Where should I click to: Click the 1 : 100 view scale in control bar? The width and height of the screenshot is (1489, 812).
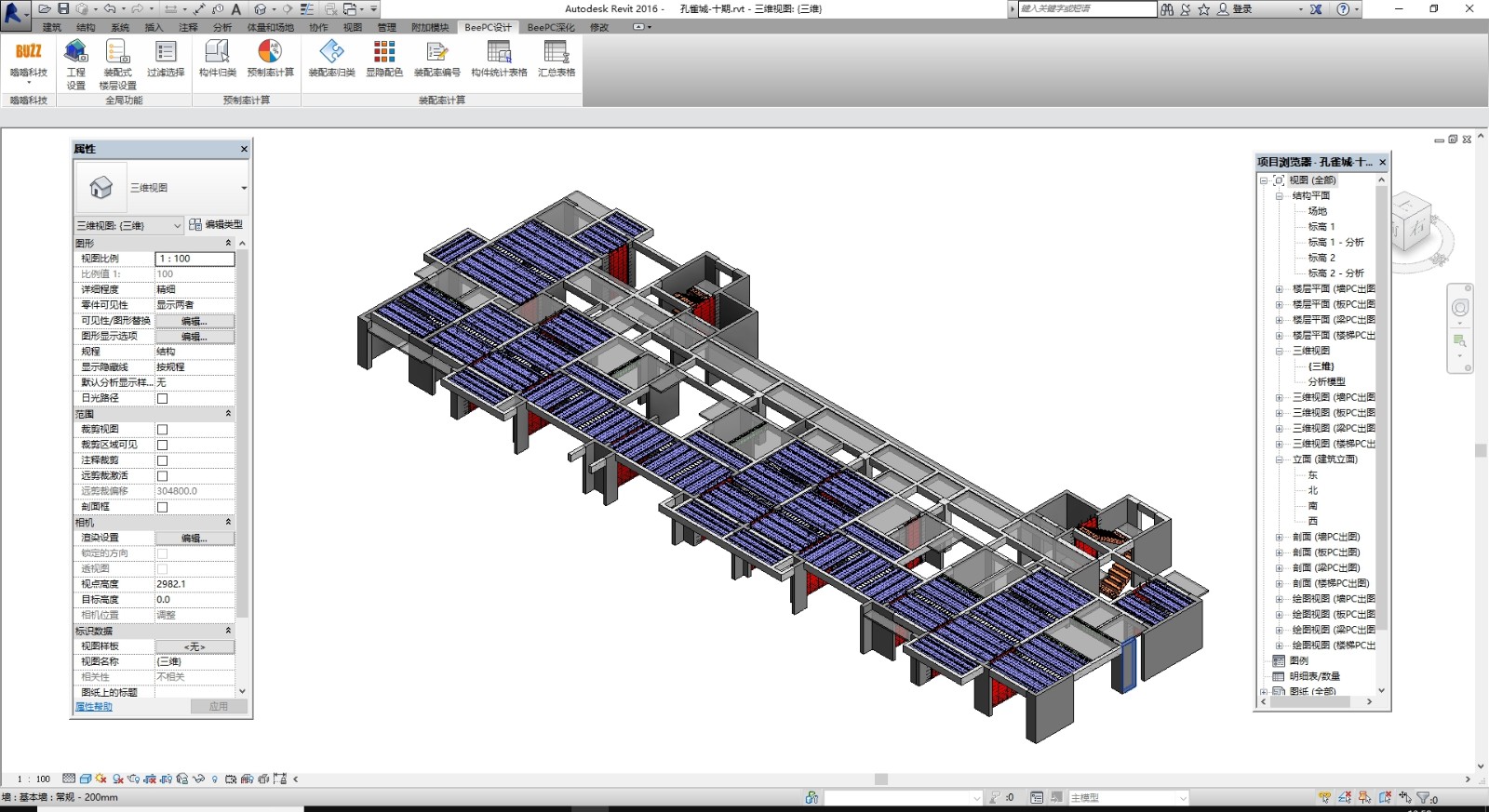tap(34, 779)
